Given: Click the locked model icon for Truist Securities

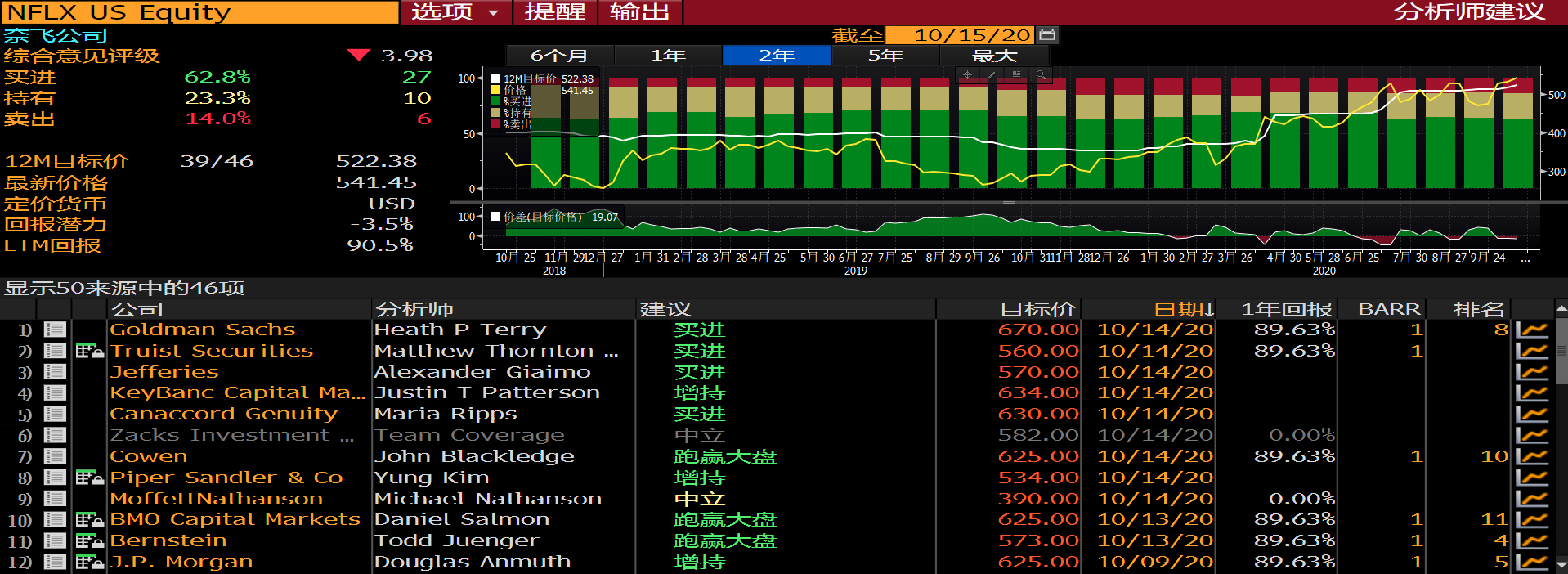Looking at the screenshot, I should click(x=90, y=351).
